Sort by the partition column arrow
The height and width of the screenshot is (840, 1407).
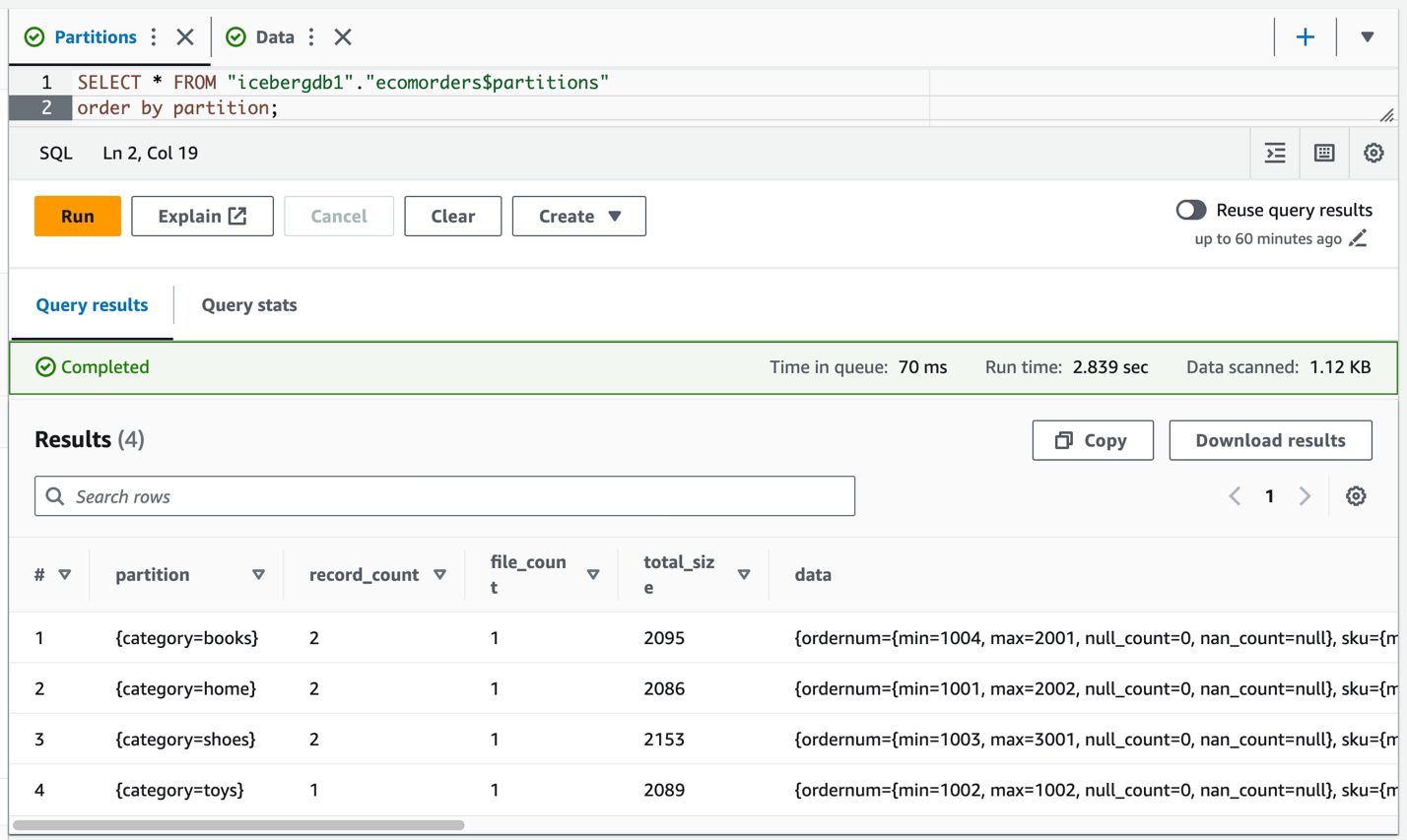pyautogui.click(x=258, y=574)
